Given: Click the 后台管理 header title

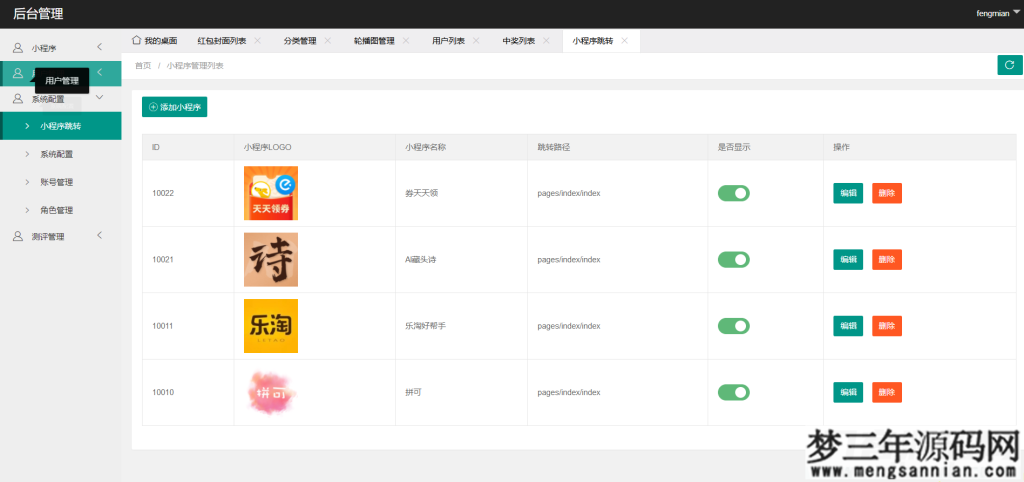Looking at the screenshot, I should [x=39, y=14].
